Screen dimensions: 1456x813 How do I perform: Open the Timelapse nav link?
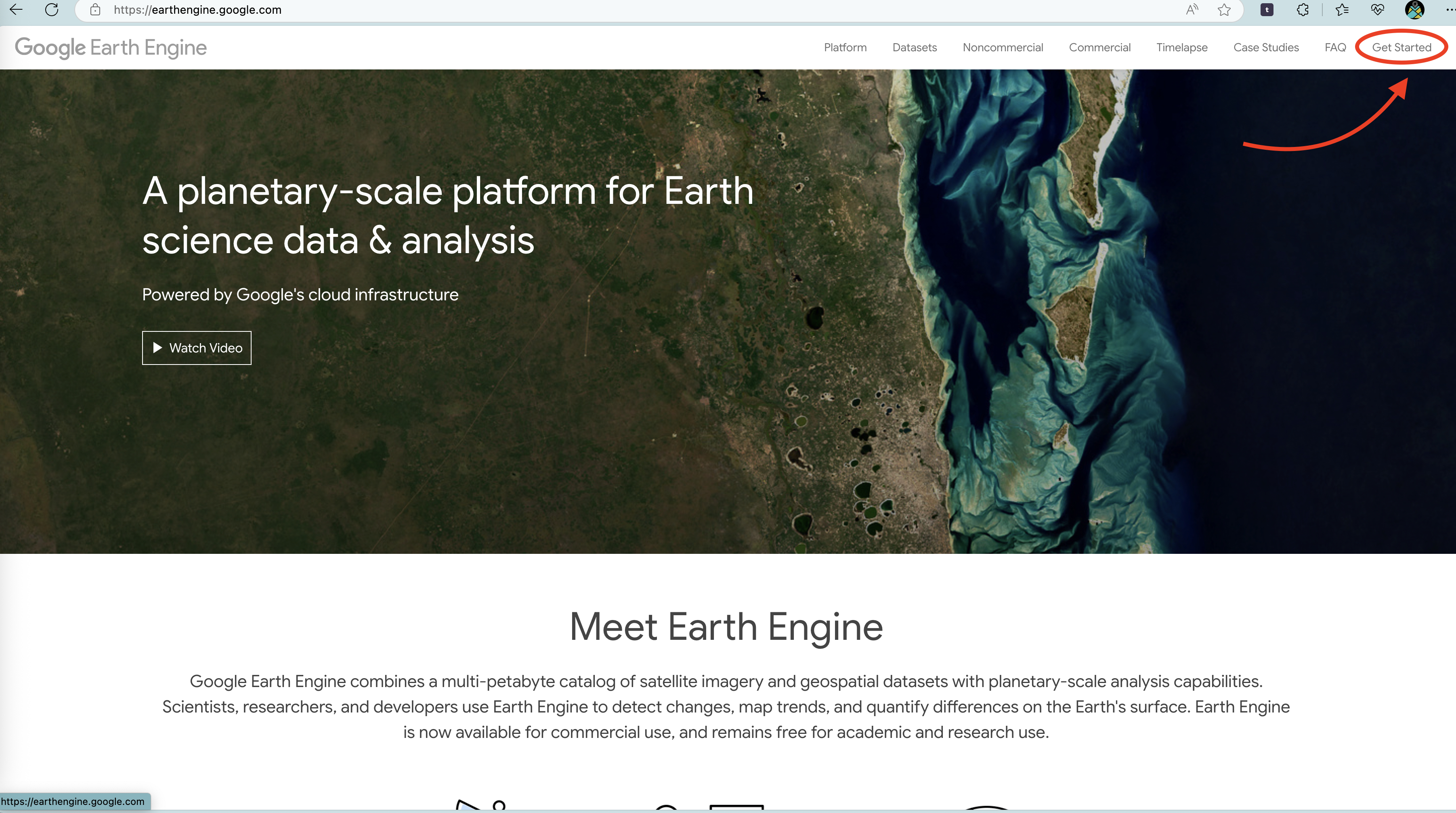pyautogui.click(x=1182, y=48)
